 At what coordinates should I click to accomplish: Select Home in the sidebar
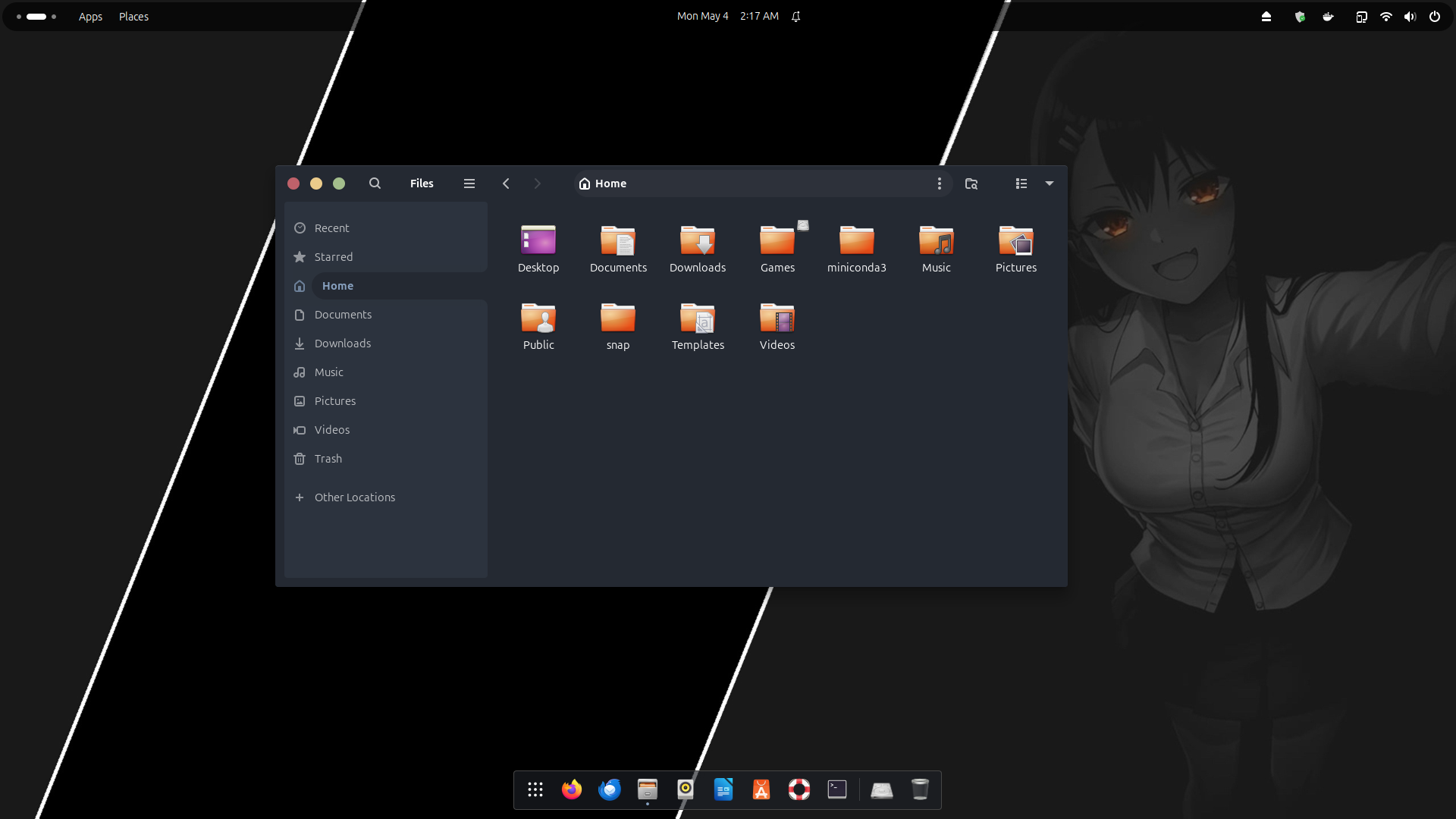pyautogui.click(x=386, y=286)
